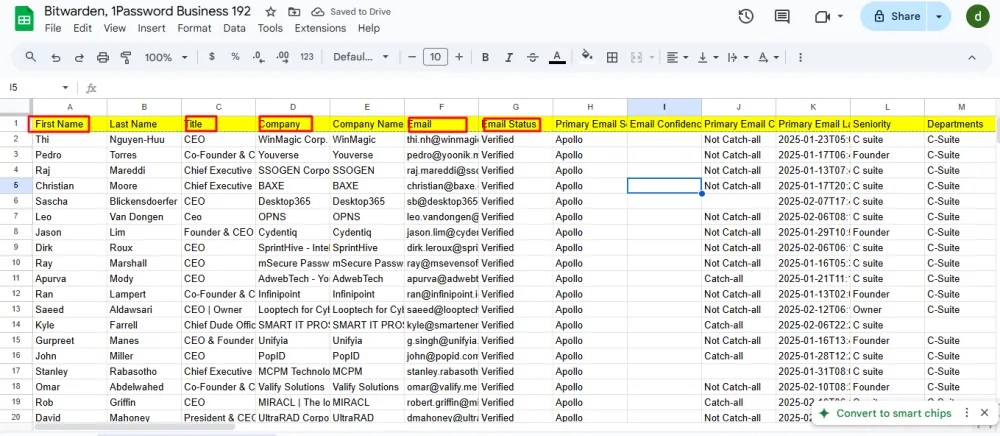Open the Format menu
This screenshot has width=1000, height=436.
[x=195, y=28]
